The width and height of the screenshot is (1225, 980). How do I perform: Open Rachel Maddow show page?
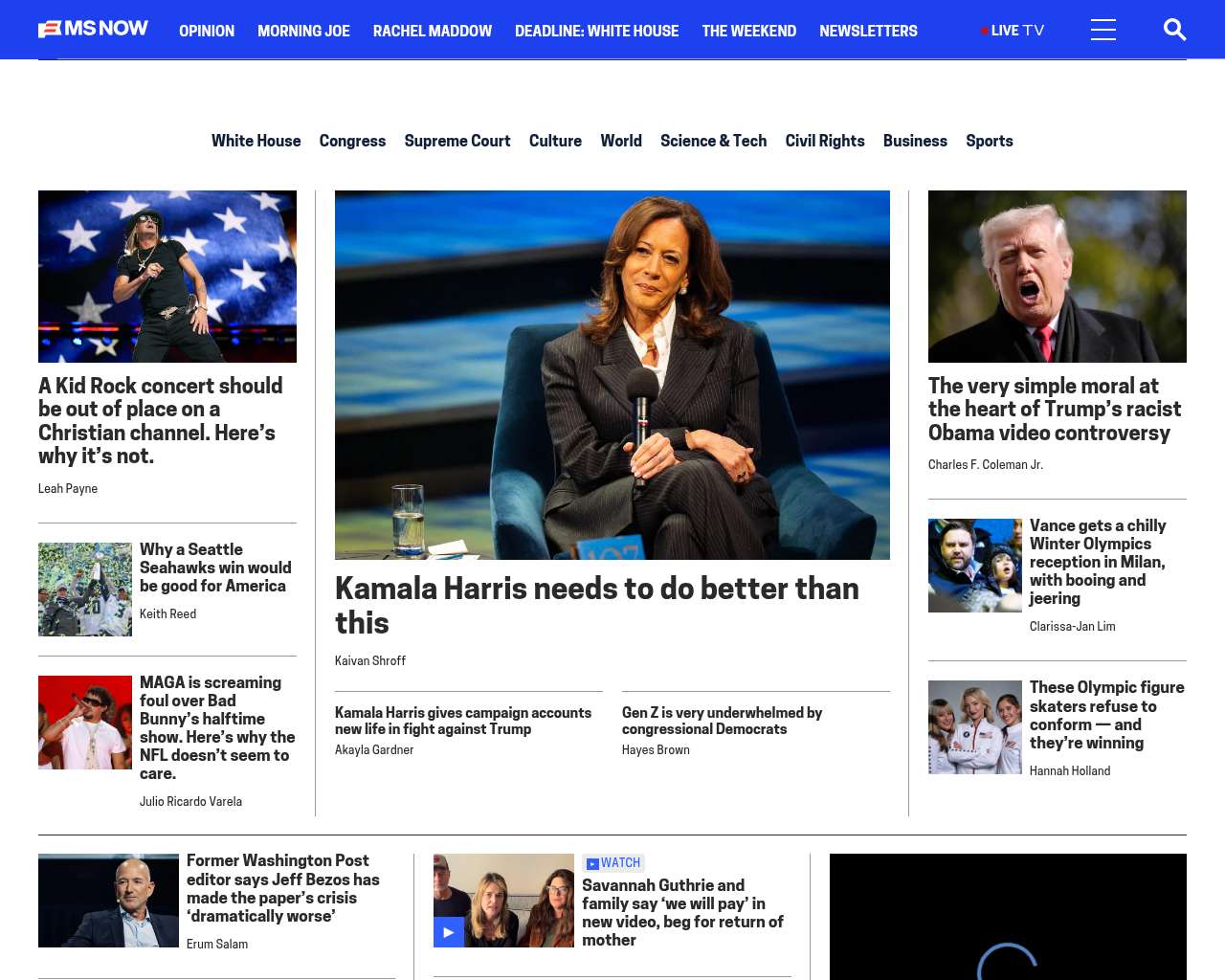tap(433, 31)
